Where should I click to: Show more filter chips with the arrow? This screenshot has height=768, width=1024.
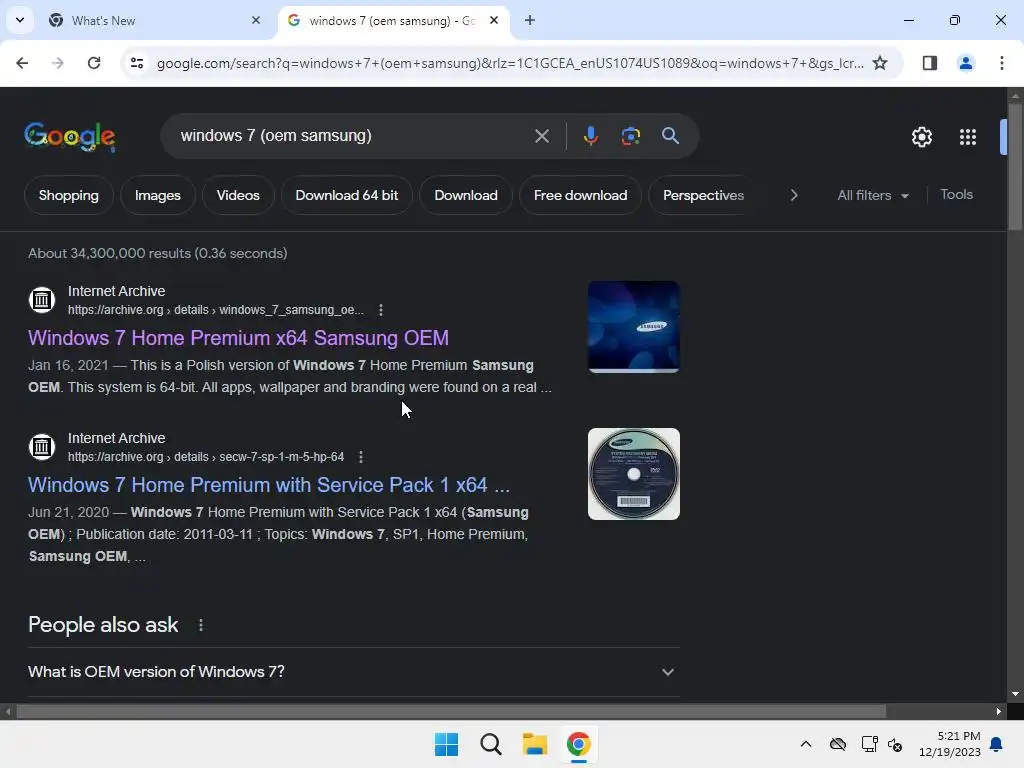click(x=793, y=195)
